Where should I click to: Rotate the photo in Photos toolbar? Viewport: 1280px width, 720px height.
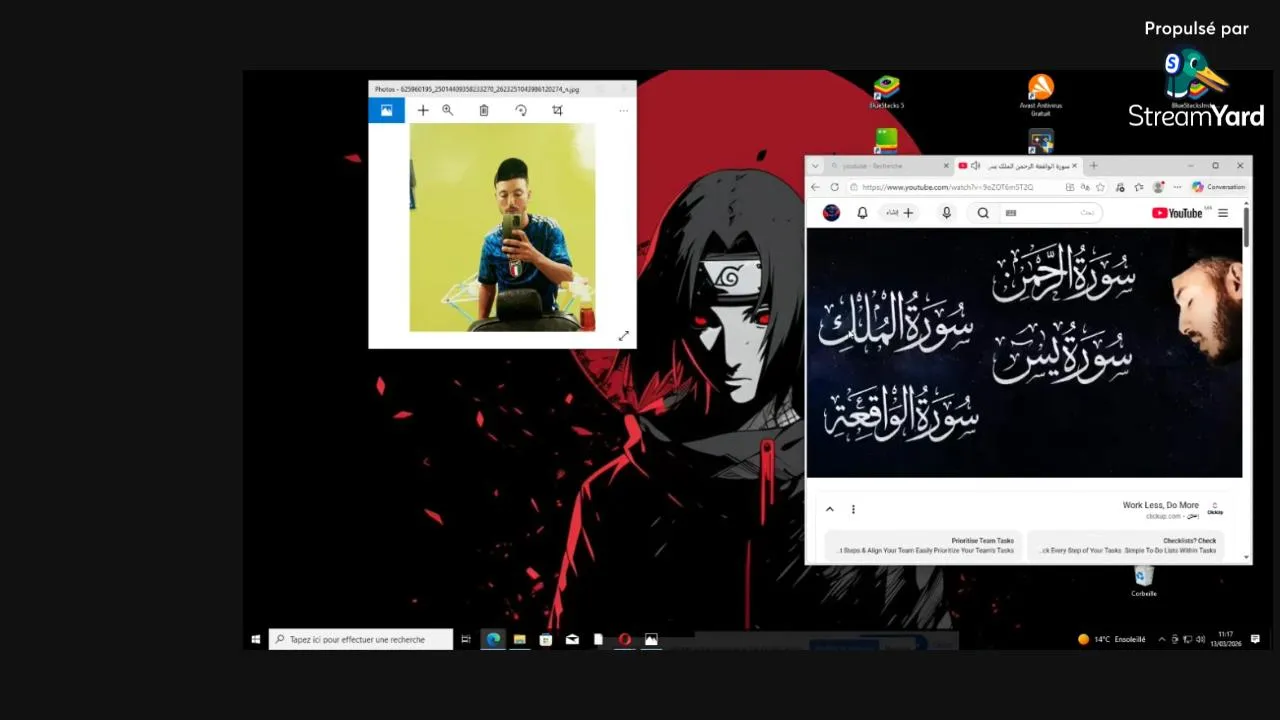coord(521,110)
